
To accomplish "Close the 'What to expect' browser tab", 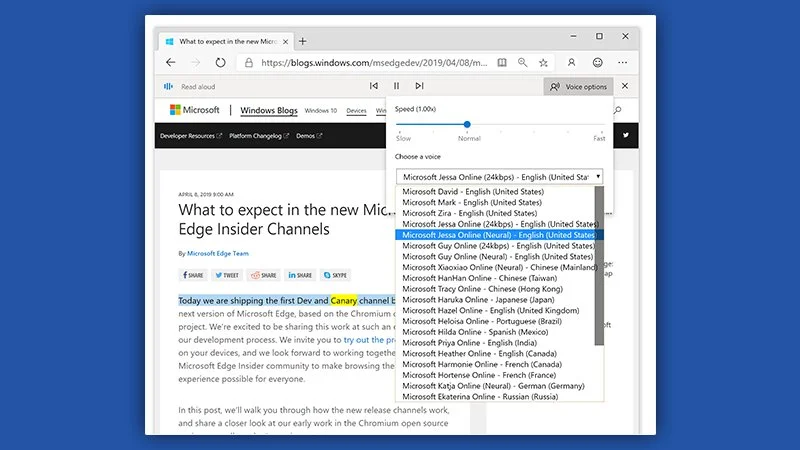I will point(286,42).
